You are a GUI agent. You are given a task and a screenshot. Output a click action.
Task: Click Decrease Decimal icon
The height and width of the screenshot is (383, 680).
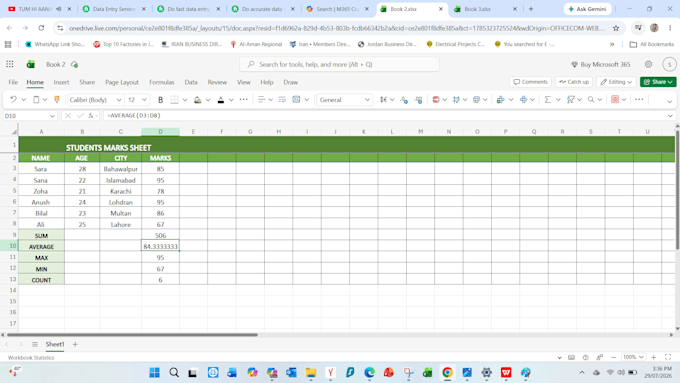click(x=418, y=100)
